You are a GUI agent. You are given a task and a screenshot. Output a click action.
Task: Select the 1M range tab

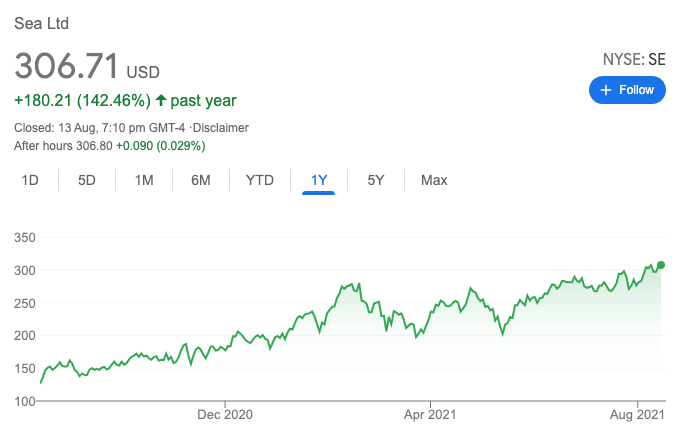(x=144, y=180)
